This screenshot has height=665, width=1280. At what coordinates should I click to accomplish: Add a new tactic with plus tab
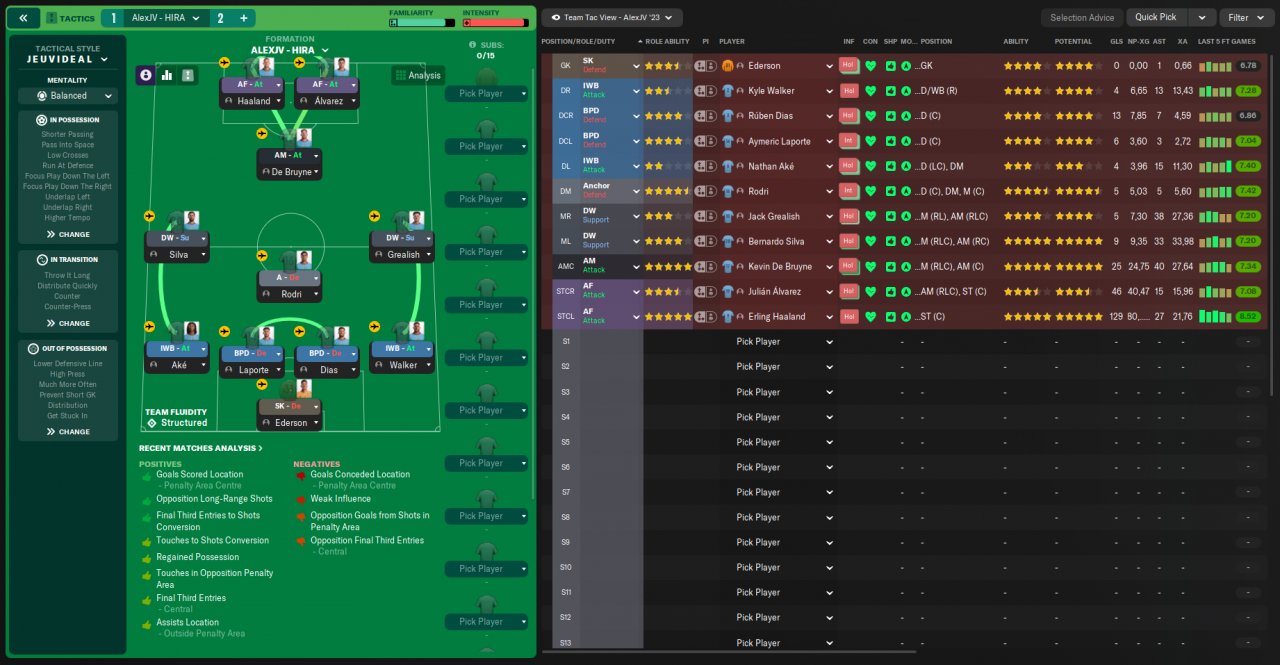point(243,18)
